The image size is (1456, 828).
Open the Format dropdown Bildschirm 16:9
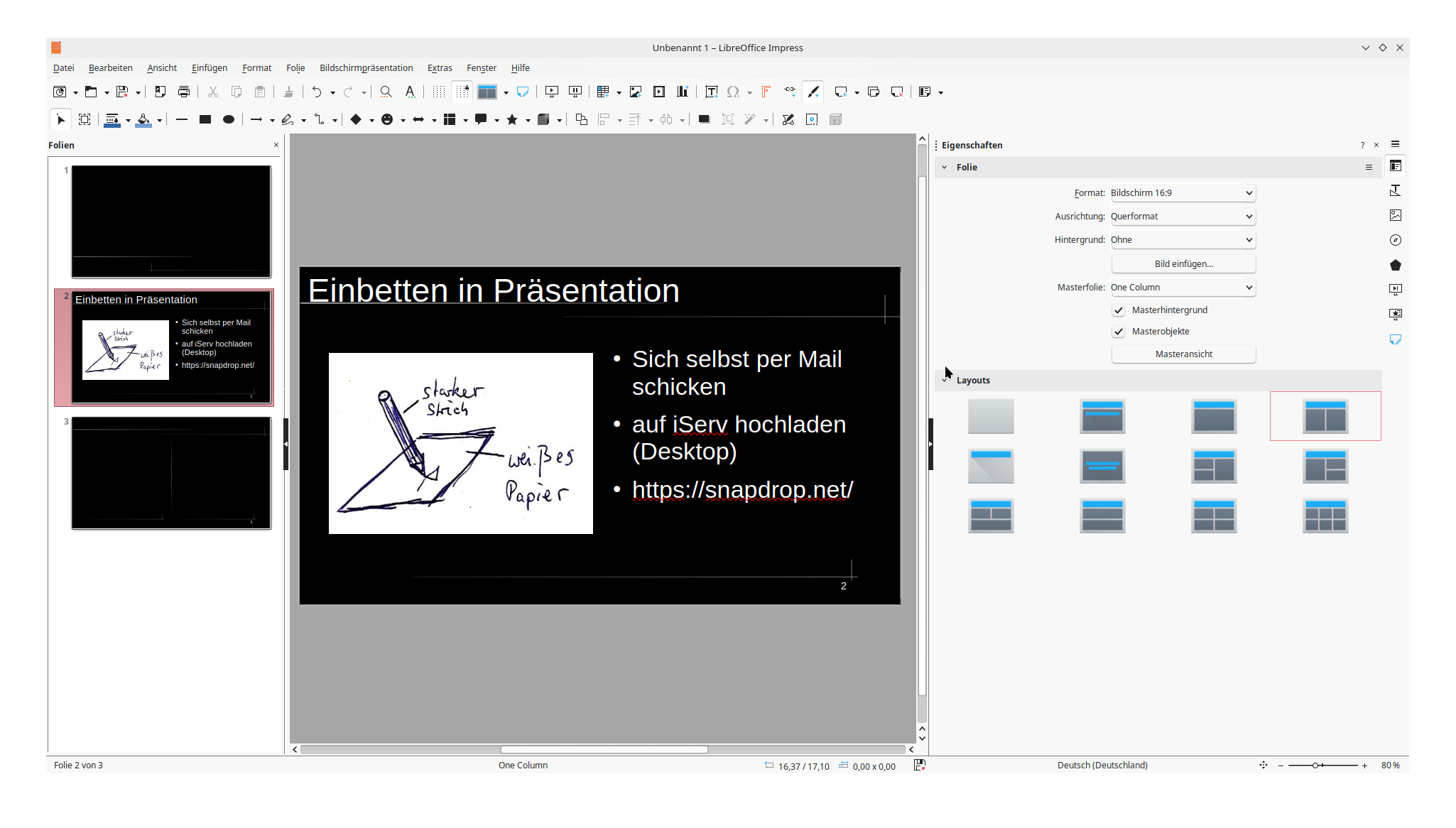click(x=1183, y=193)
